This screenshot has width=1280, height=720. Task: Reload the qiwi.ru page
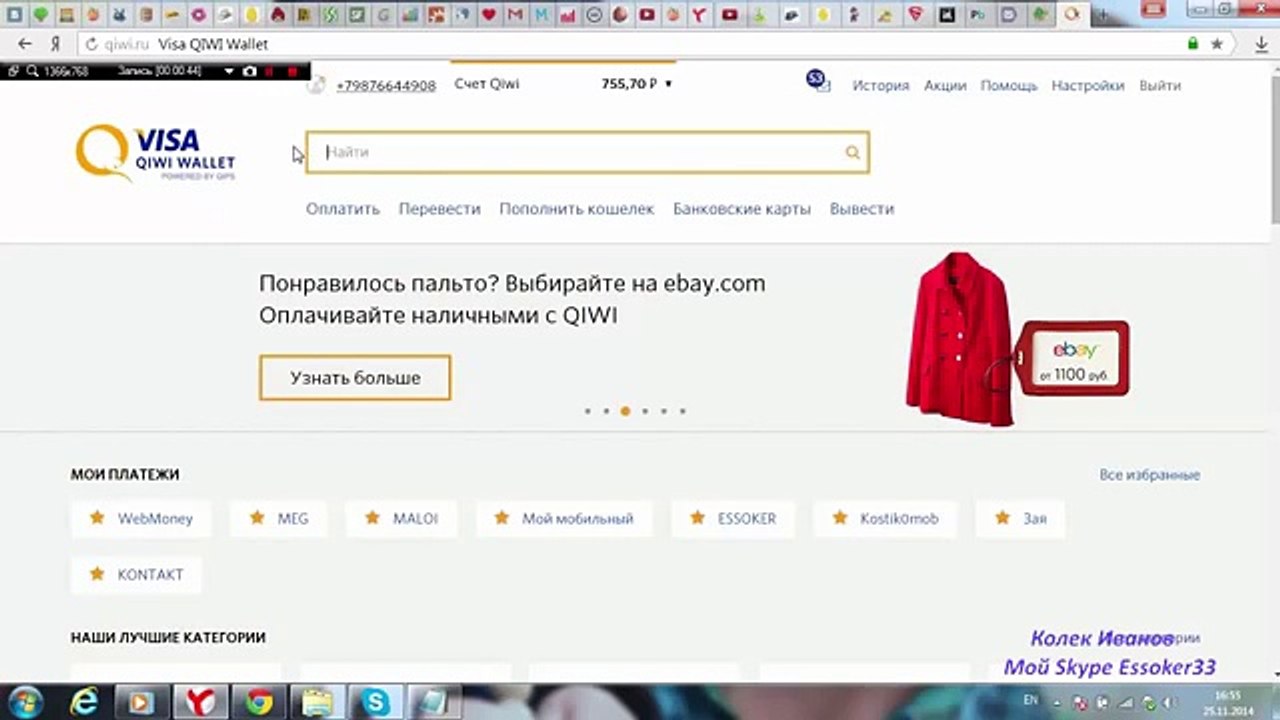pyautogui.click(x=91, y=44)
